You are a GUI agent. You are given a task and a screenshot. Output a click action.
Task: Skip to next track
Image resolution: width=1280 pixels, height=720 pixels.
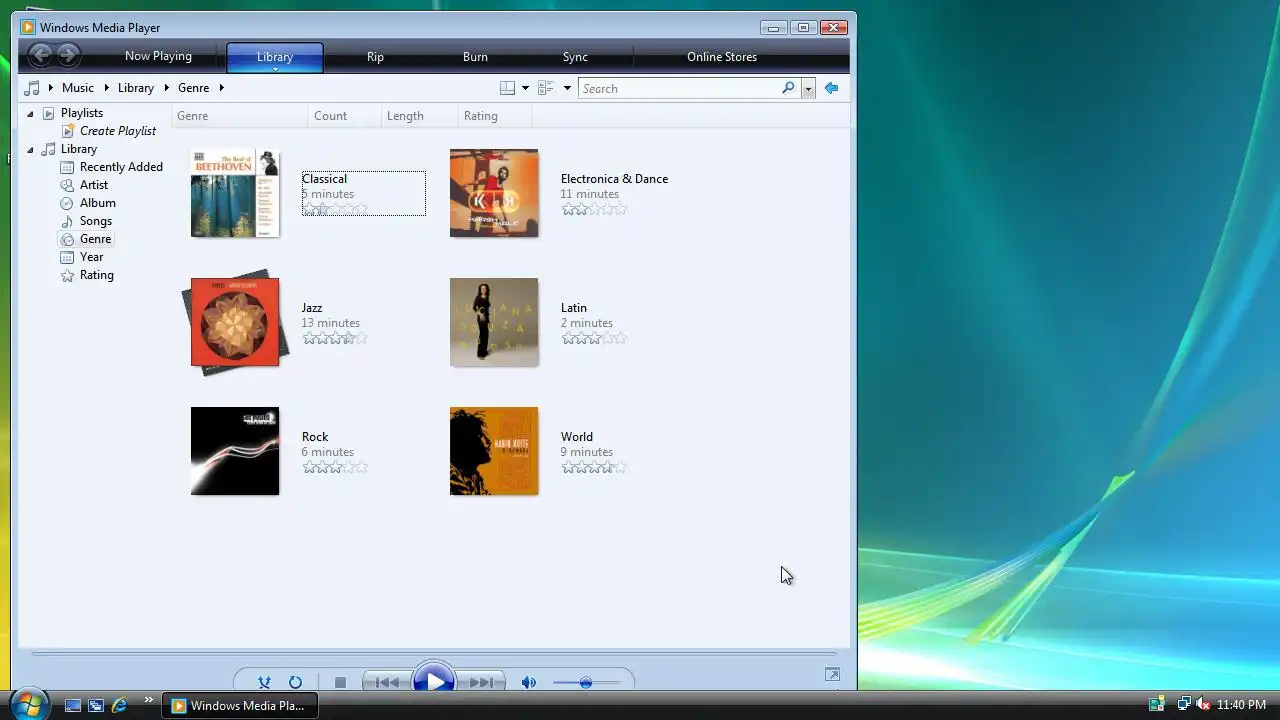(481, 682)
